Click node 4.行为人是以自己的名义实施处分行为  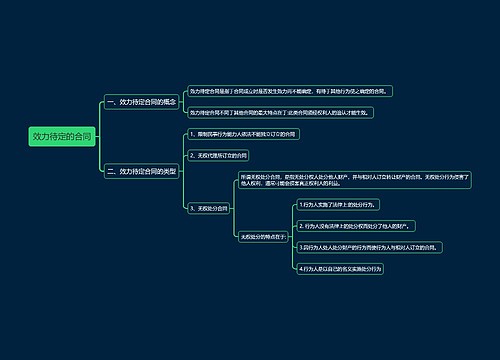[340, 269]
